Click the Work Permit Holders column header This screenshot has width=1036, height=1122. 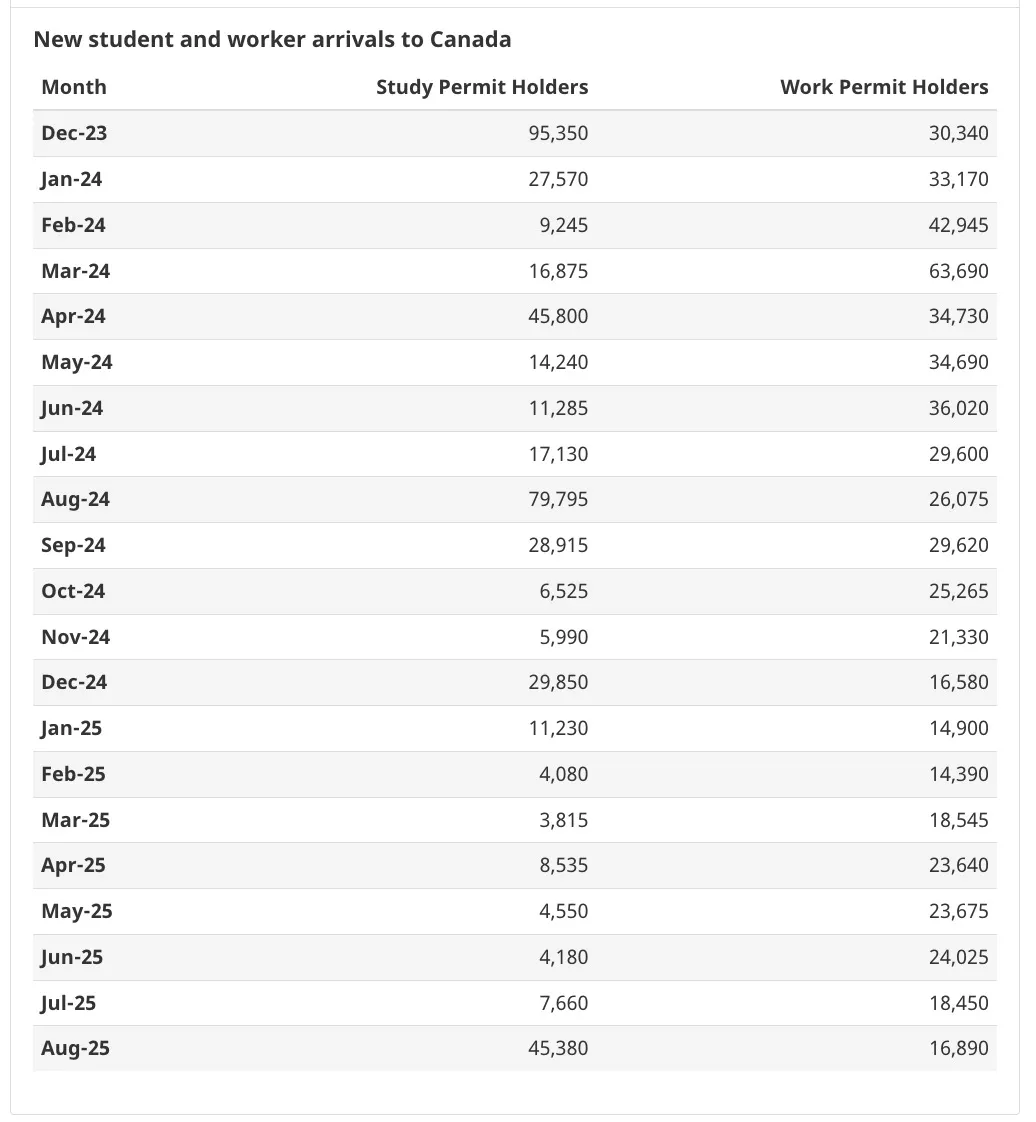(884, 87)
